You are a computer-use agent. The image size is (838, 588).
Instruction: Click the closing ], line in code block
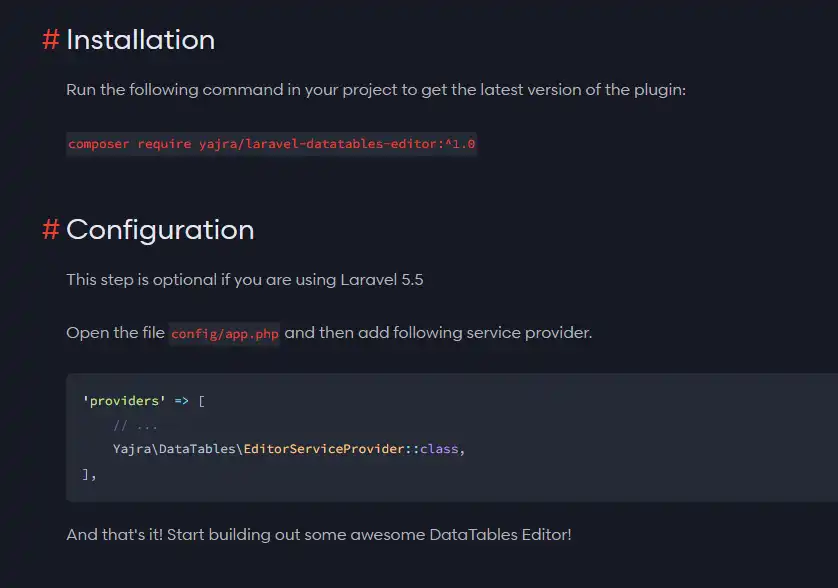[89, 474]
